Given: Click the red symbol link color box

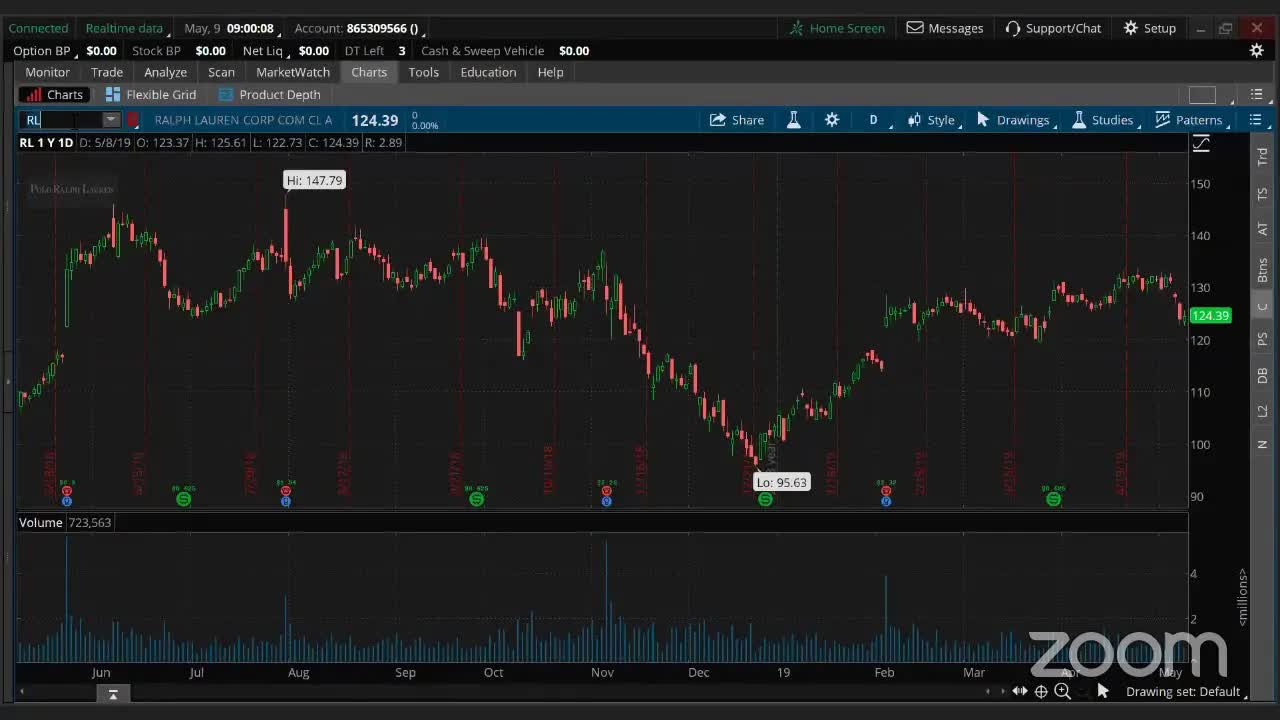Looking at the screenshot, I should (133, 120).
